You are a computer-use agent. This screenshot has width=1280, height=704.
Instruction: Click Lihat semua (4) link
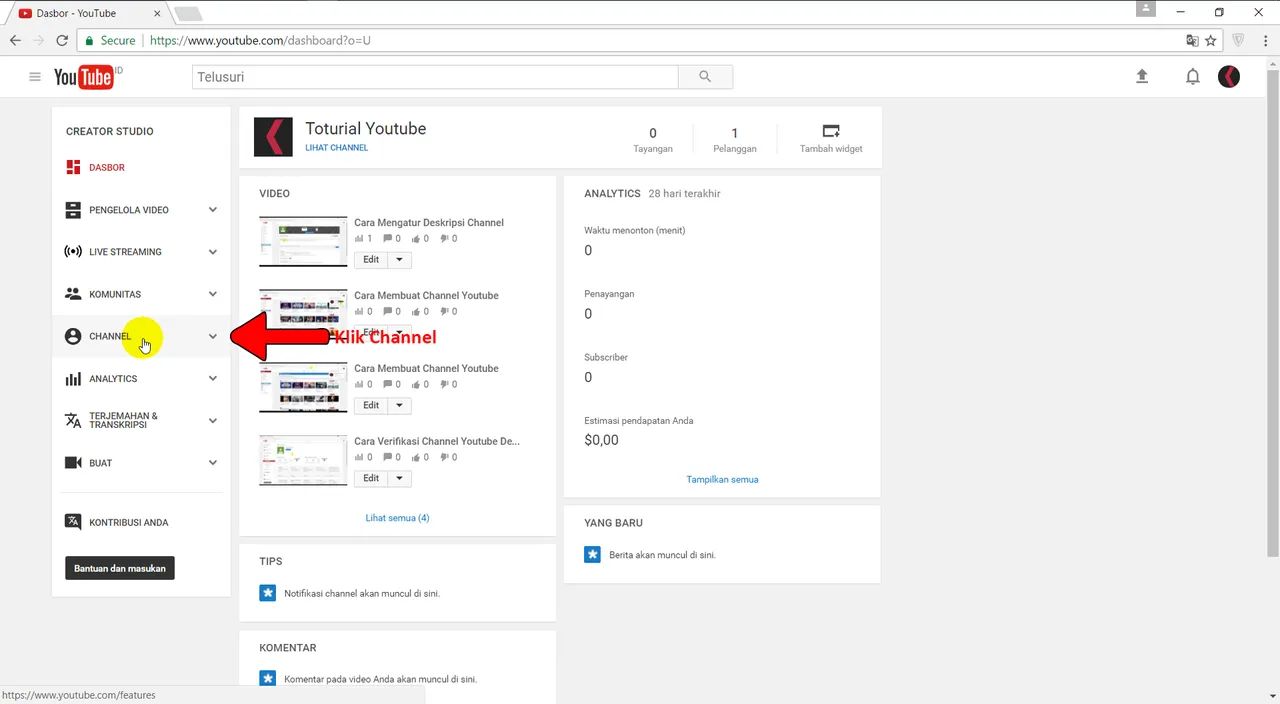pyautogui.click(x=397, y=518)
